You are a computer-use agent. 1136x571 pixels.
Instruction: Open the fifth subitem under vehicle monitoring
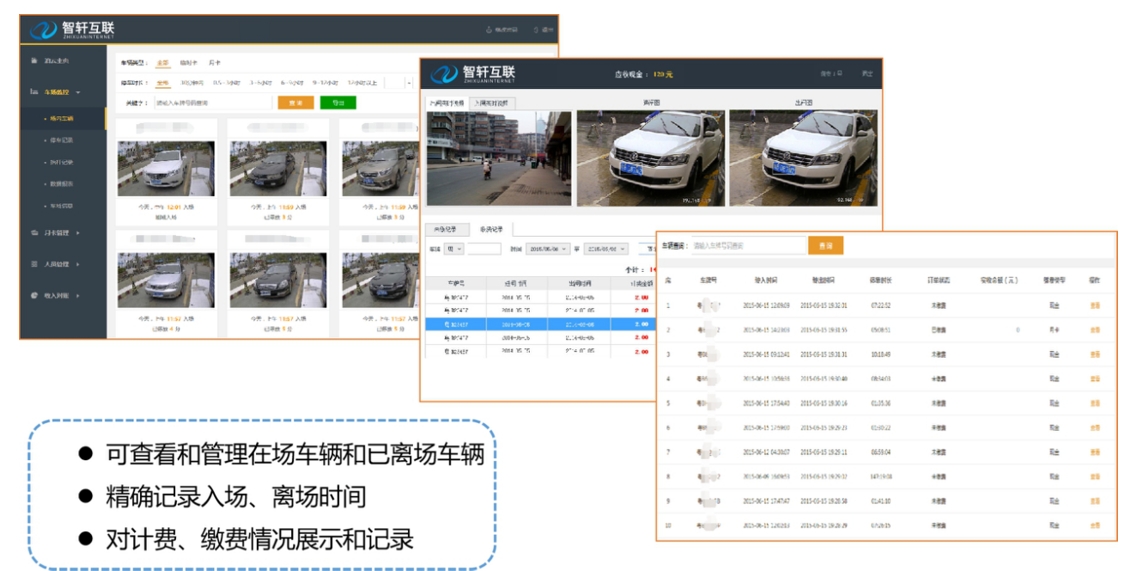point(59,207)
